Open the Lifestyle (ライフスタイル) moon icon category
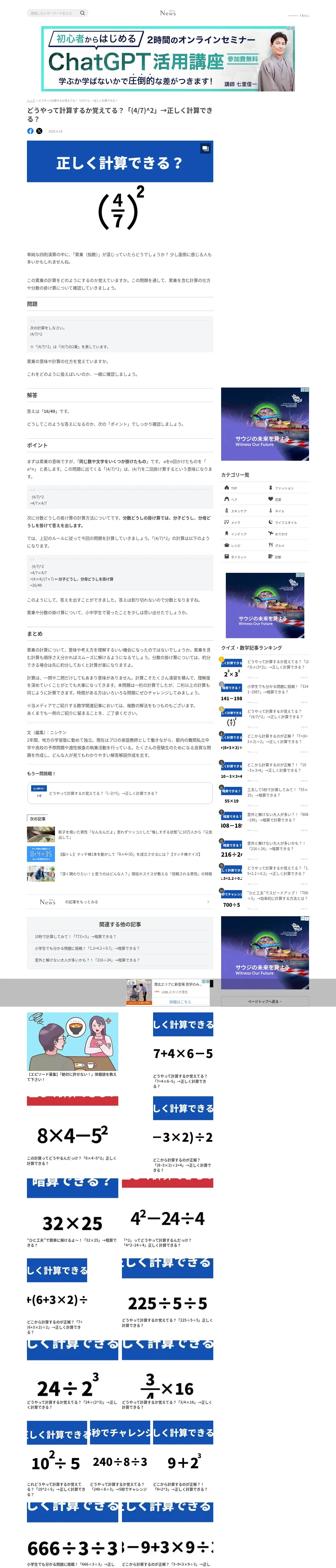 pyautogui.click(x=271, y=522)
